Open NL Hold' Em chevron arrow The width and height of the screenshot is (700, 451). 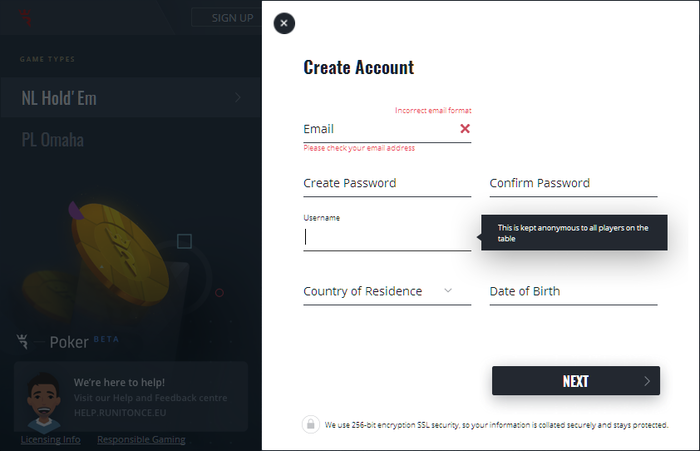tap(238, 98)
